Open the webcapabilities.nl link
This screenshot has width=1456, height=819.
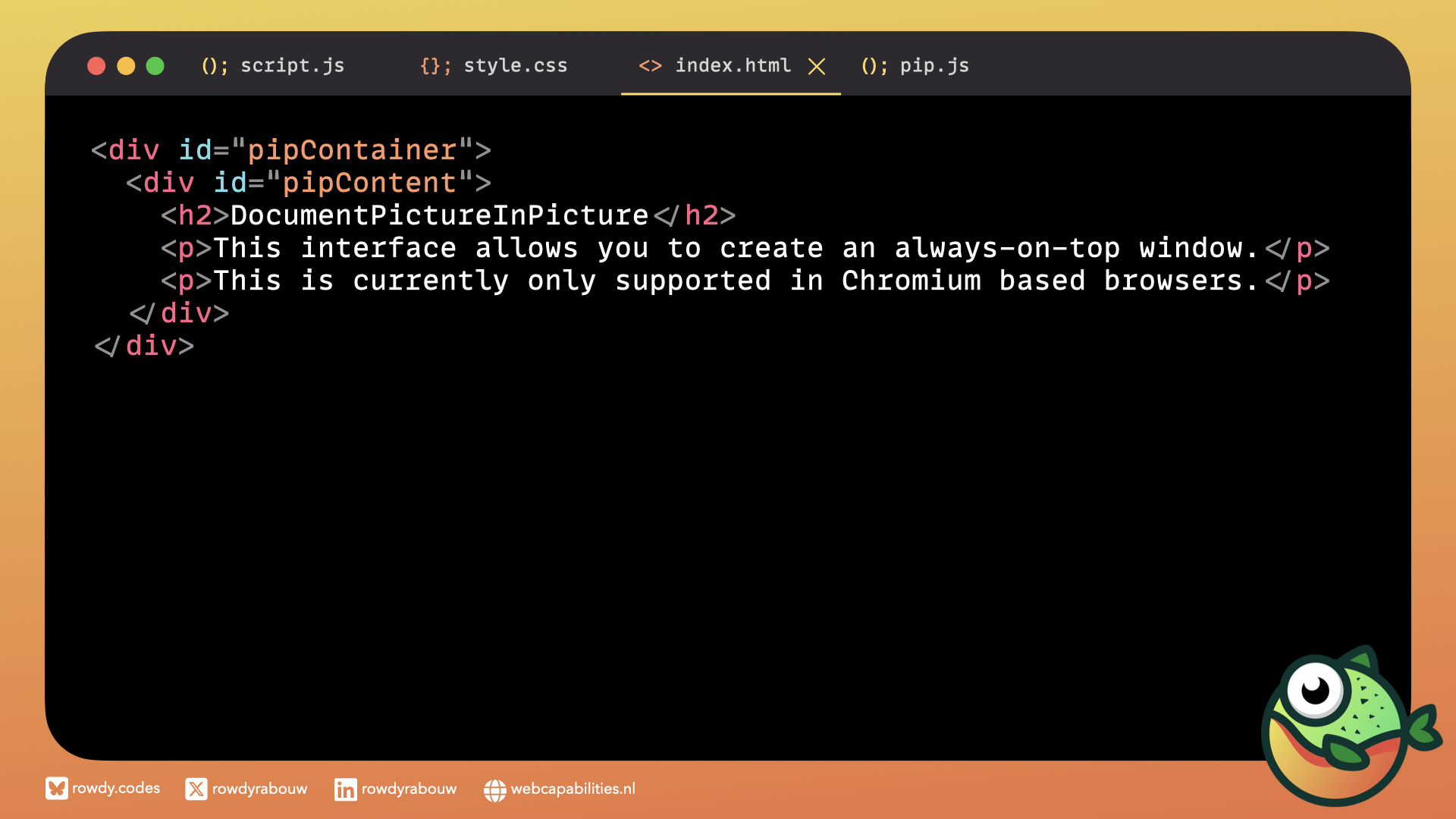pyautogui.click(x=573, y=789)
